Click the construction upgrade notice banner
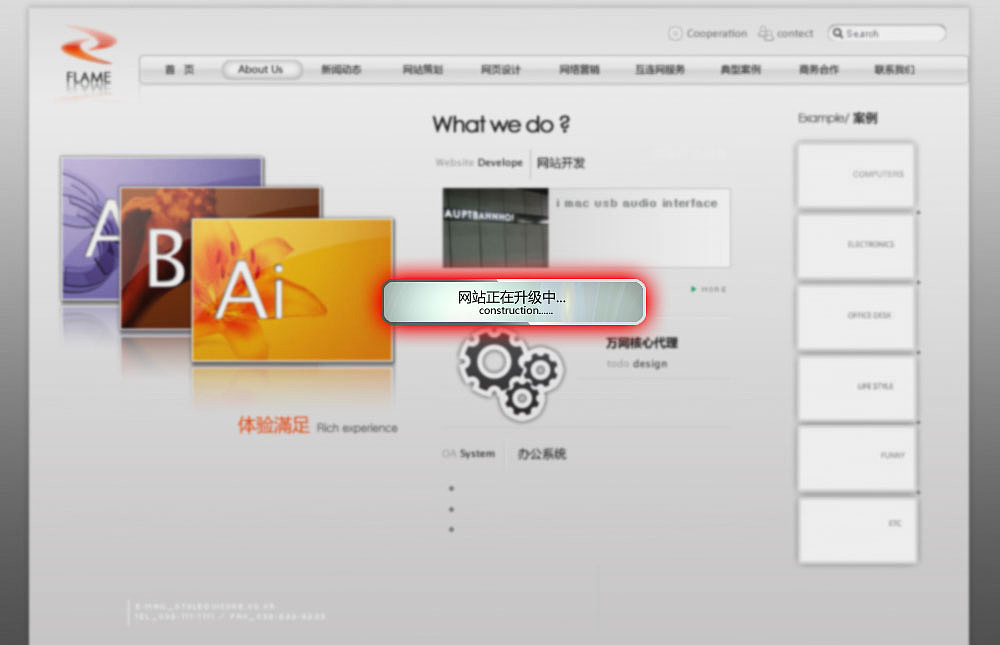 [514, 302]
